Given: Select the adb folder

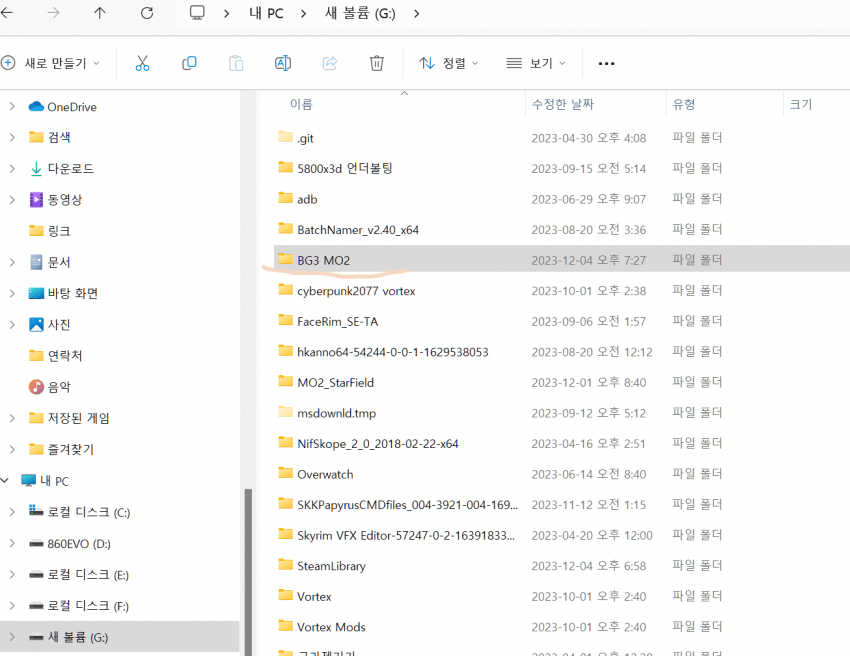Looking at the screenshot, I should [x=307, y=199].
